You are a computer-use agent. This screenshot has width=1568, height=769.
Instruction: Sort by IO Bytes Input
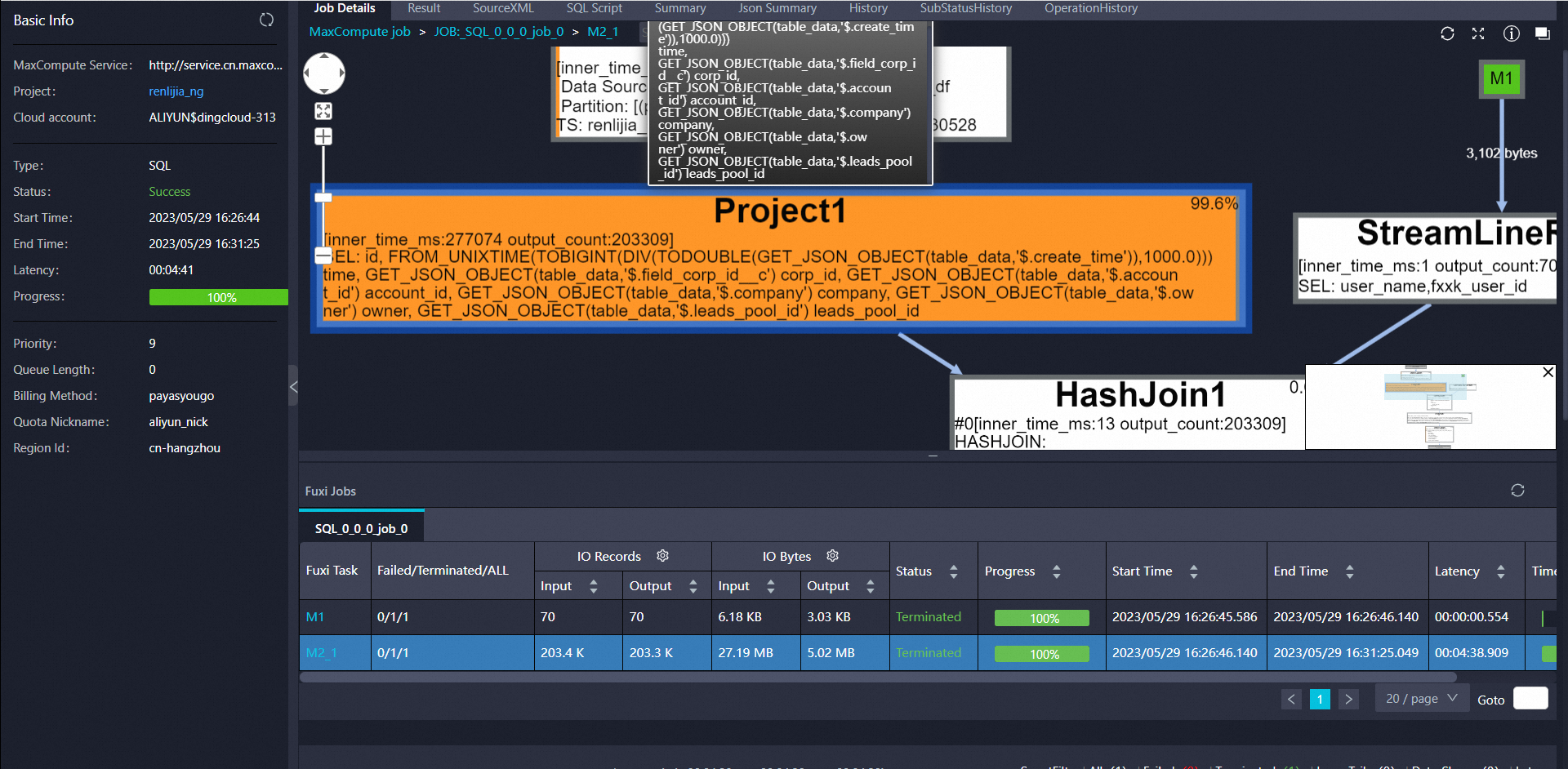tap(771, 586)
